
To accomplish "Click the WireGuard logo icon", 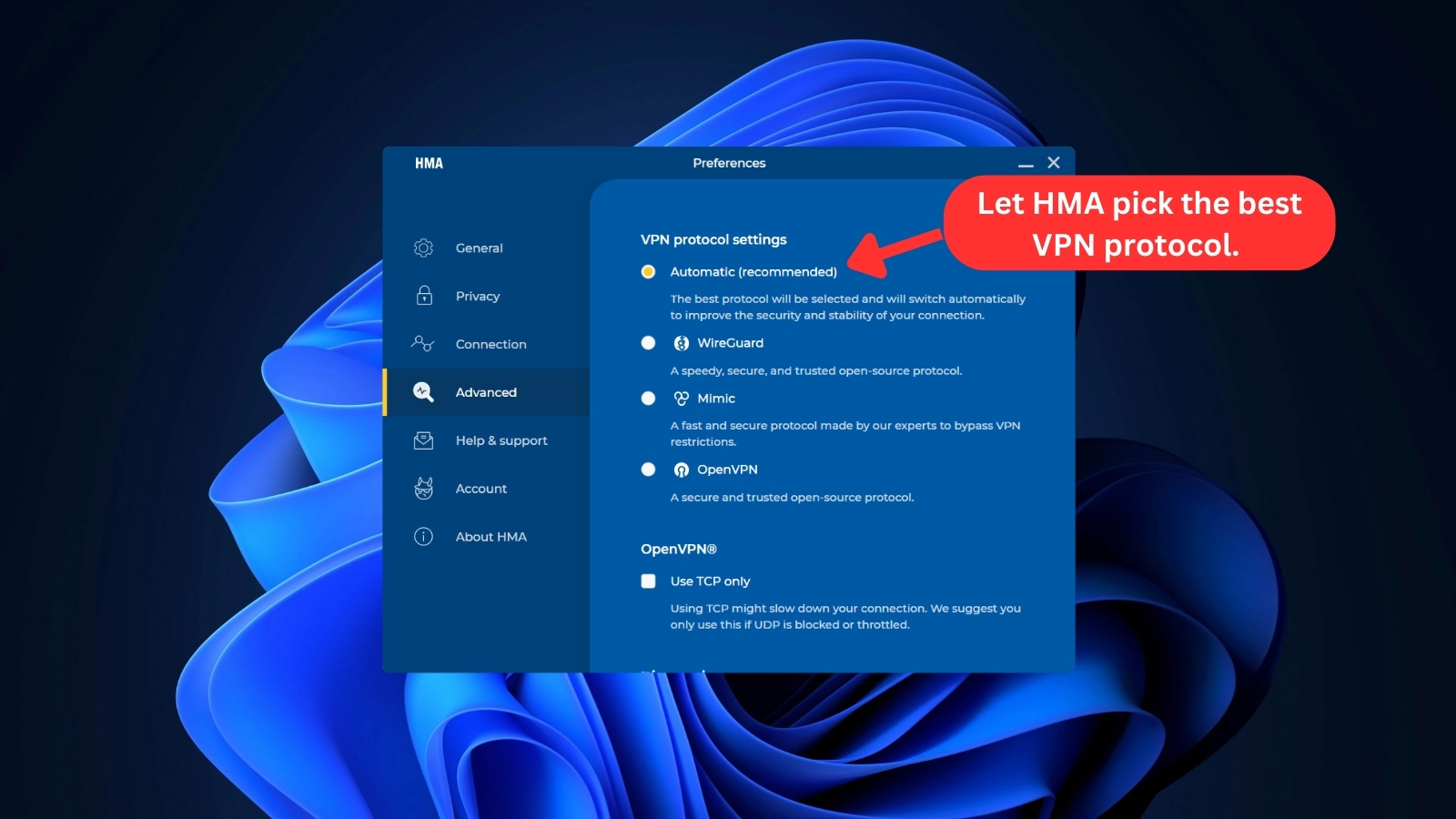I will tap(681, 343).
